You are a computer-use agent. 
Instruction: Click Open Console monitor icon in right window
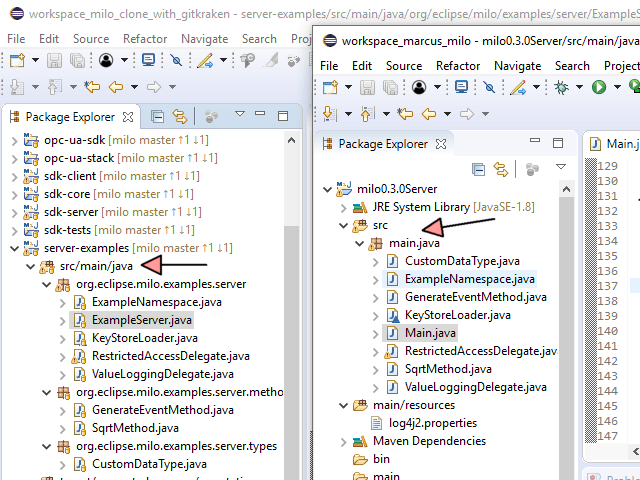pos(462,87)
